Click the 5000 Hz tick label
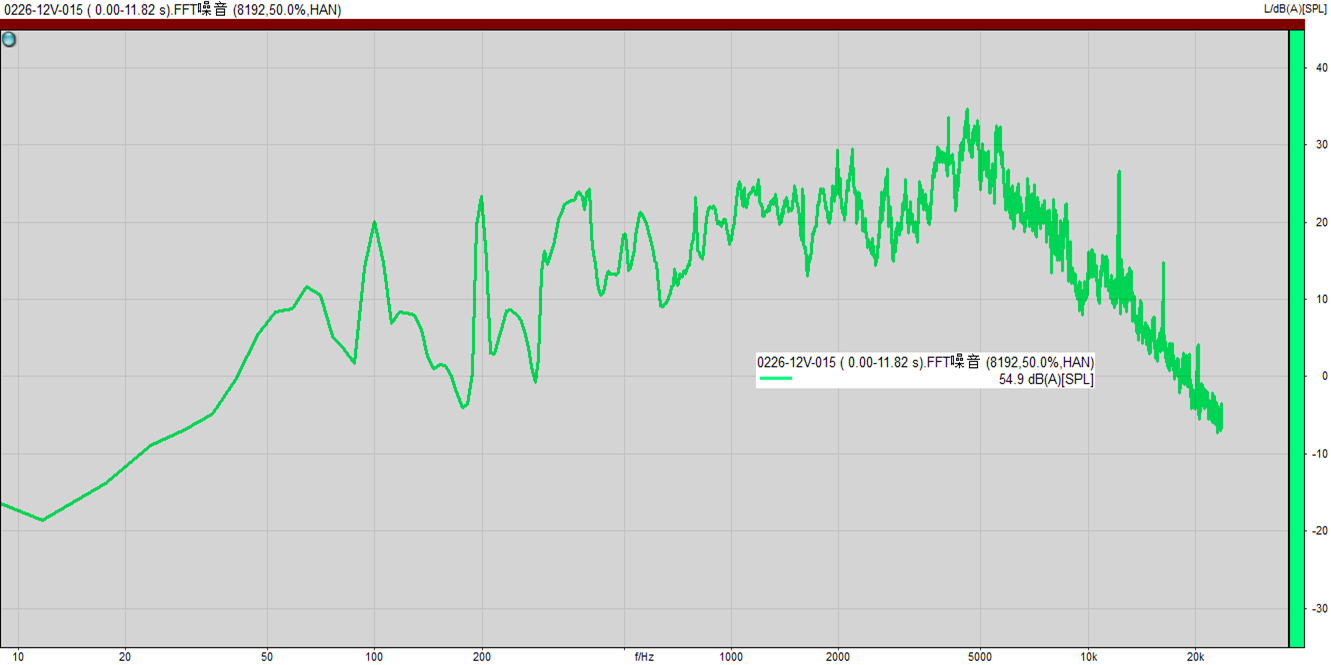Viewport: 1331px width, 665px height. pyautogui.click(x=980, y=657)
